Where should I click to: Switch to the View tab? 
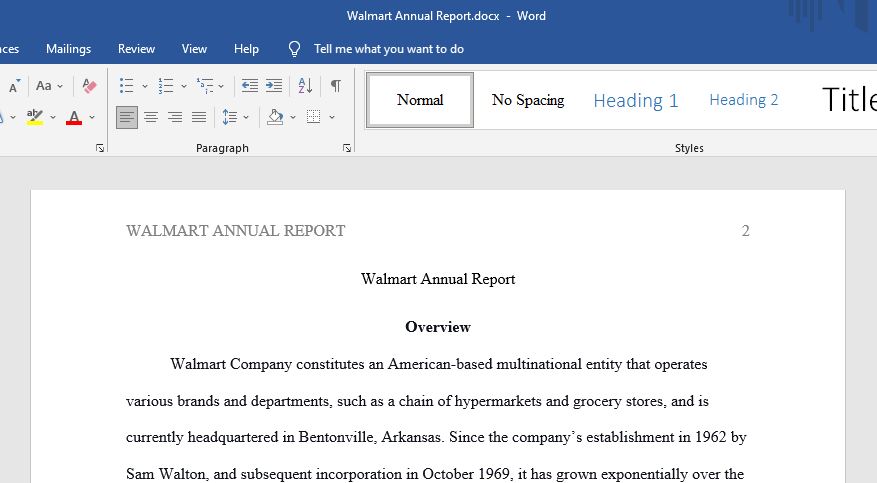tap(194, 49)
